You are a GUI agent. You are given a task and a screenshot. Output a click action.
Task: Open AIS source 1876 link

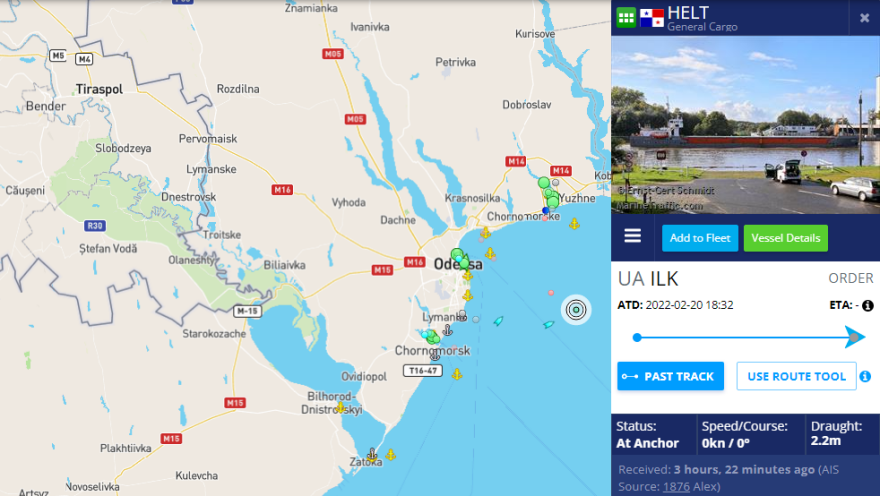tap(676, 486)
